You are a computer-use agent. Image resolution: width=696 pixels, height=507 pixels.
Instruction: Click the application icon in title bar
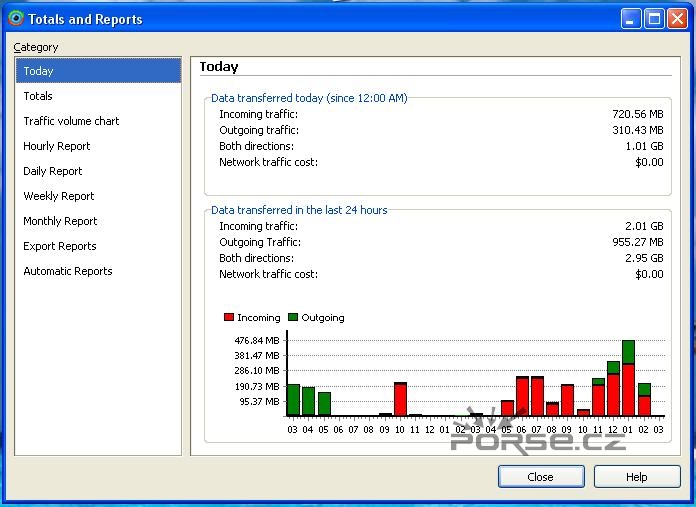[15, 18]
